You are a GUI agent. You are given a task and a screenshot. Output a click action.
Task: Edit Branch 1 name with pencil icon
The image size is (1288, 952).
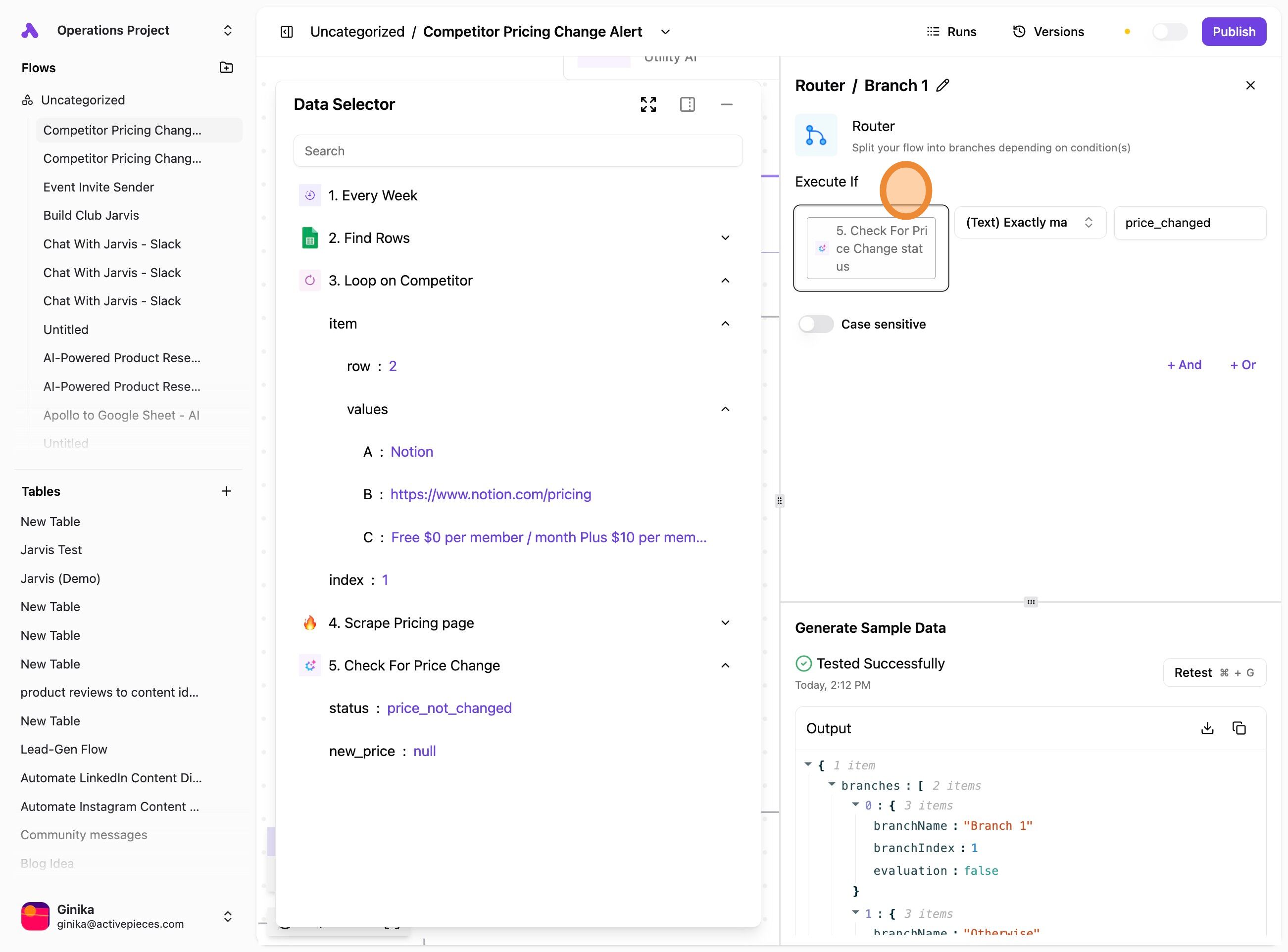(x=942, y=85)
